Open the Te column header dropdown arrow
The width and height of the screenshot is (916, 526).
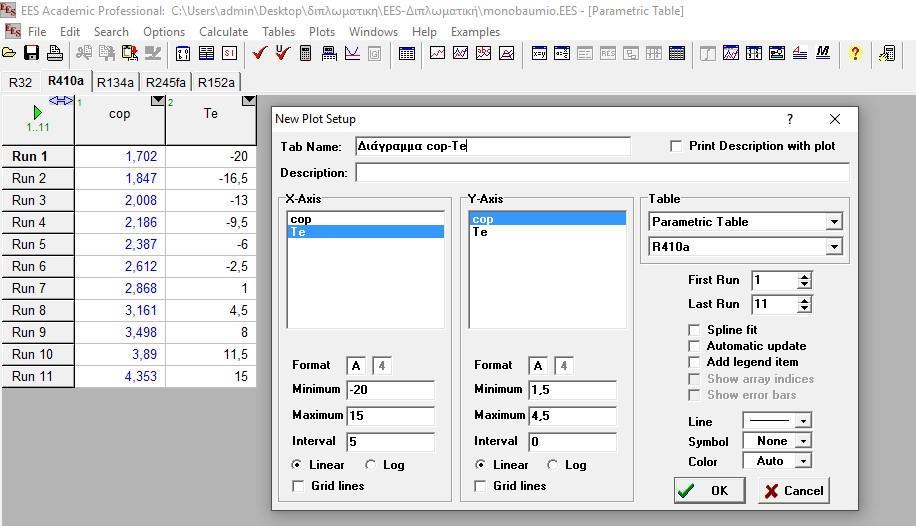(x=248, y=101)
